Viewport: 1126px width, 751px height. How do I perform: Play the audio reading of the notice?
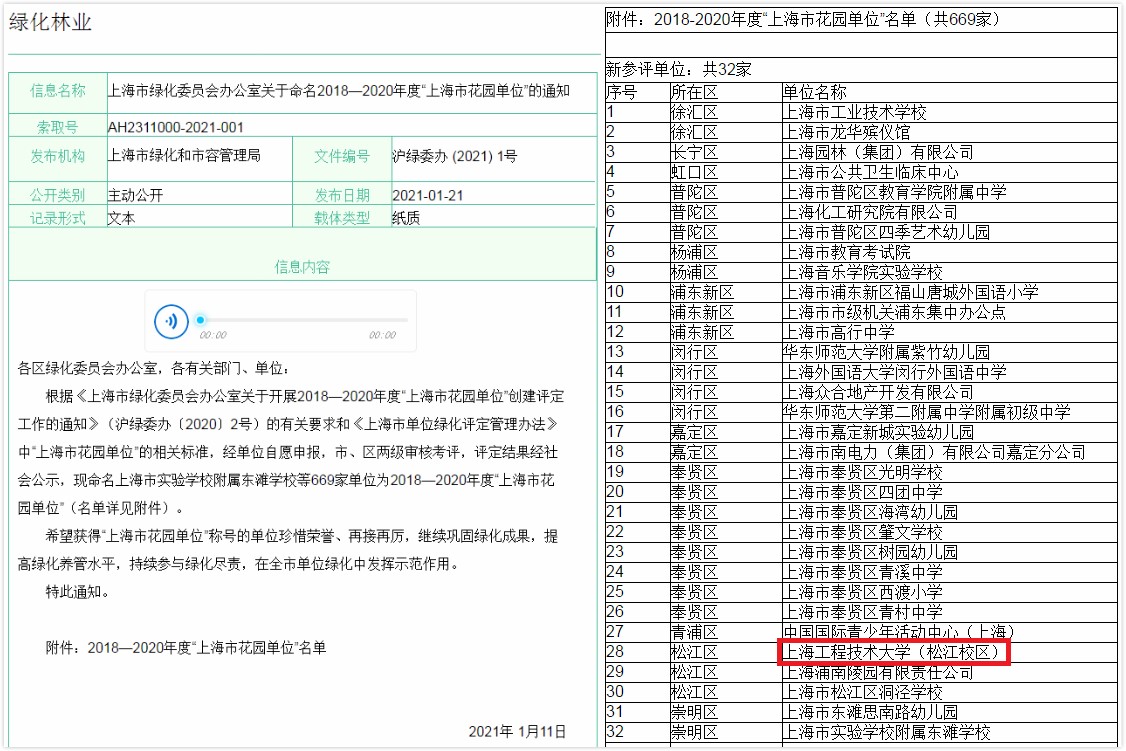[171, 321]
